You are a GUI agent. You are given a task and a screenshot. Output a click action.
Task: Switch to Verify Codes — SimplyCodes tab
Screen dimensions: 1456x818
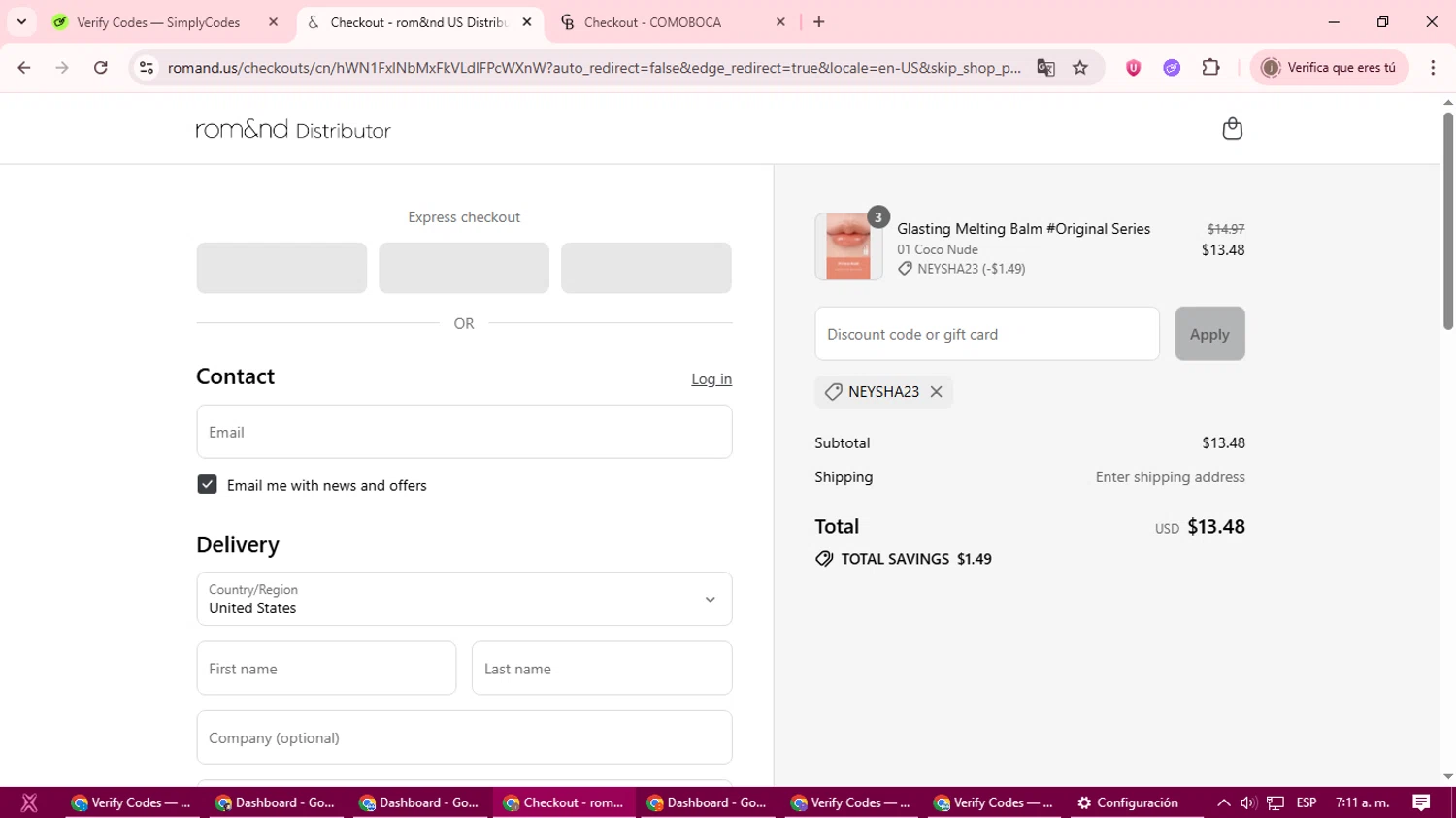click(x=158, y=22)
